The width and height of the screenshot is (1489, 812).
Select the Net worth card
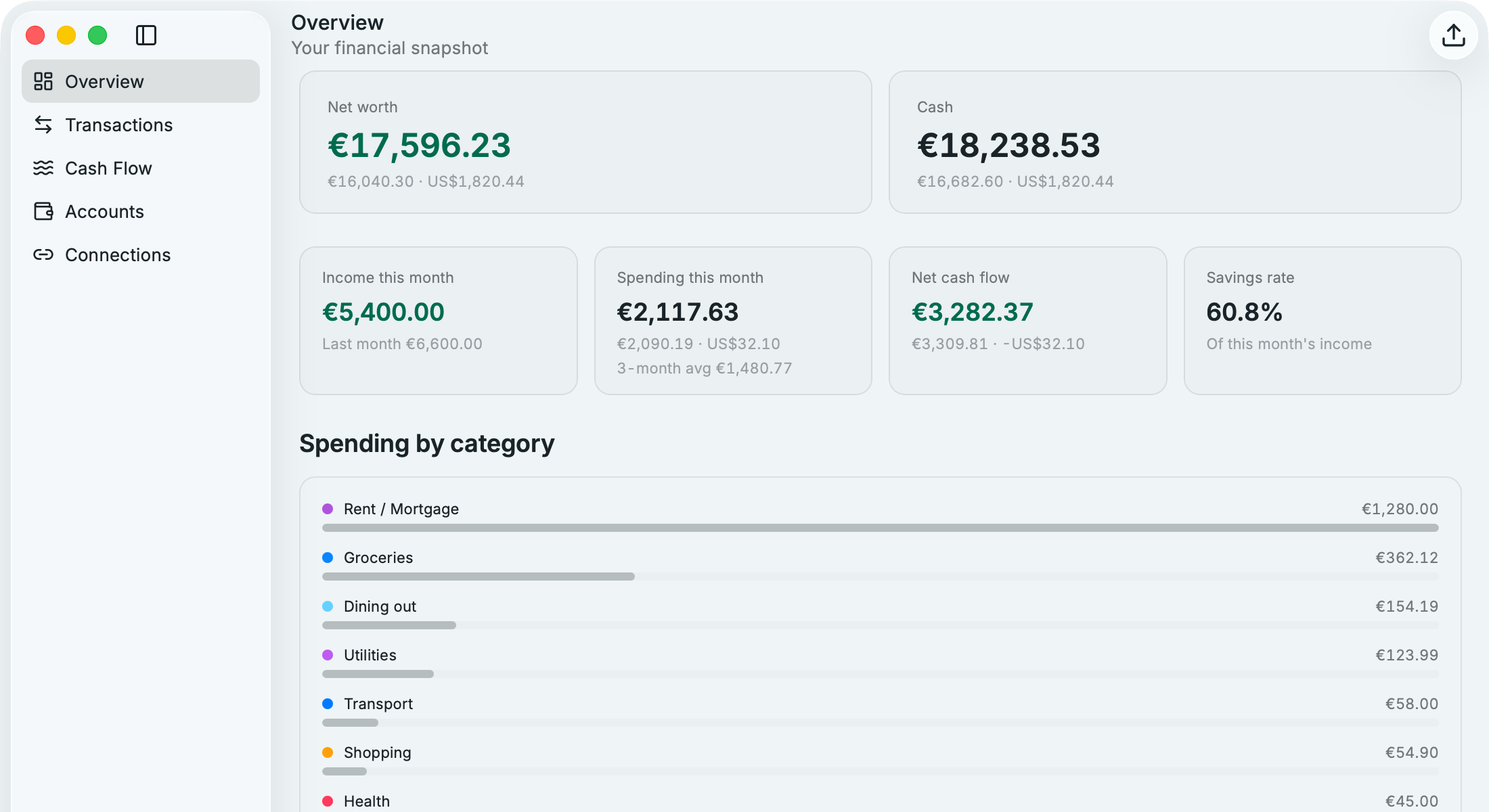click(585, 142)
